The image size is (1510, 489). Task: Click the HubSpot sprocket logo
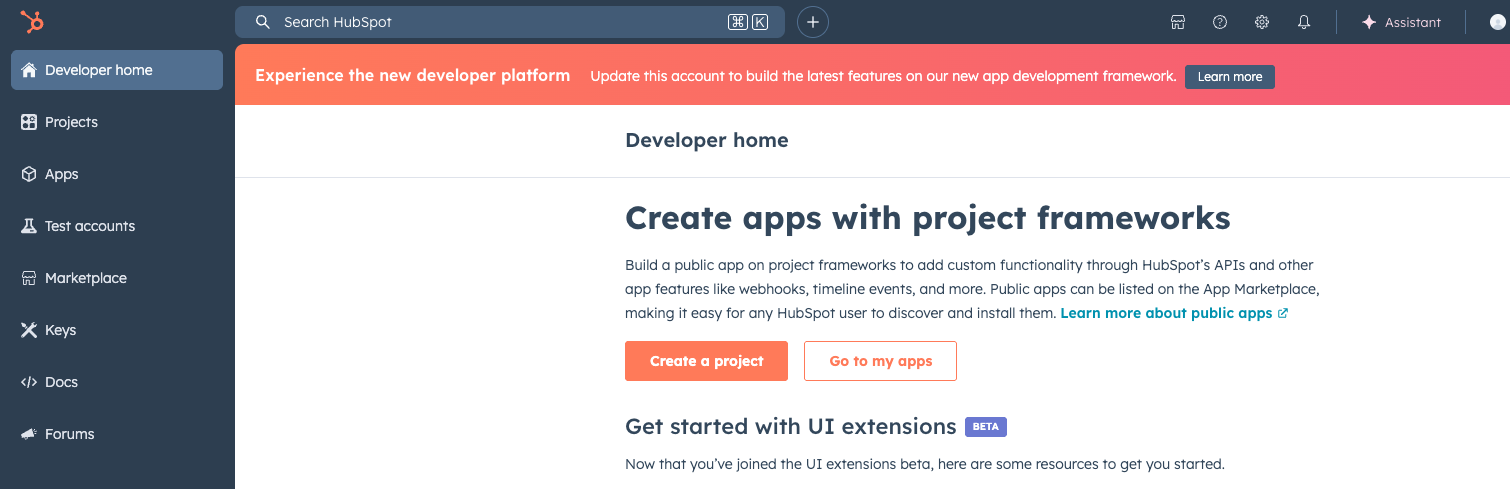pos(32,22)
